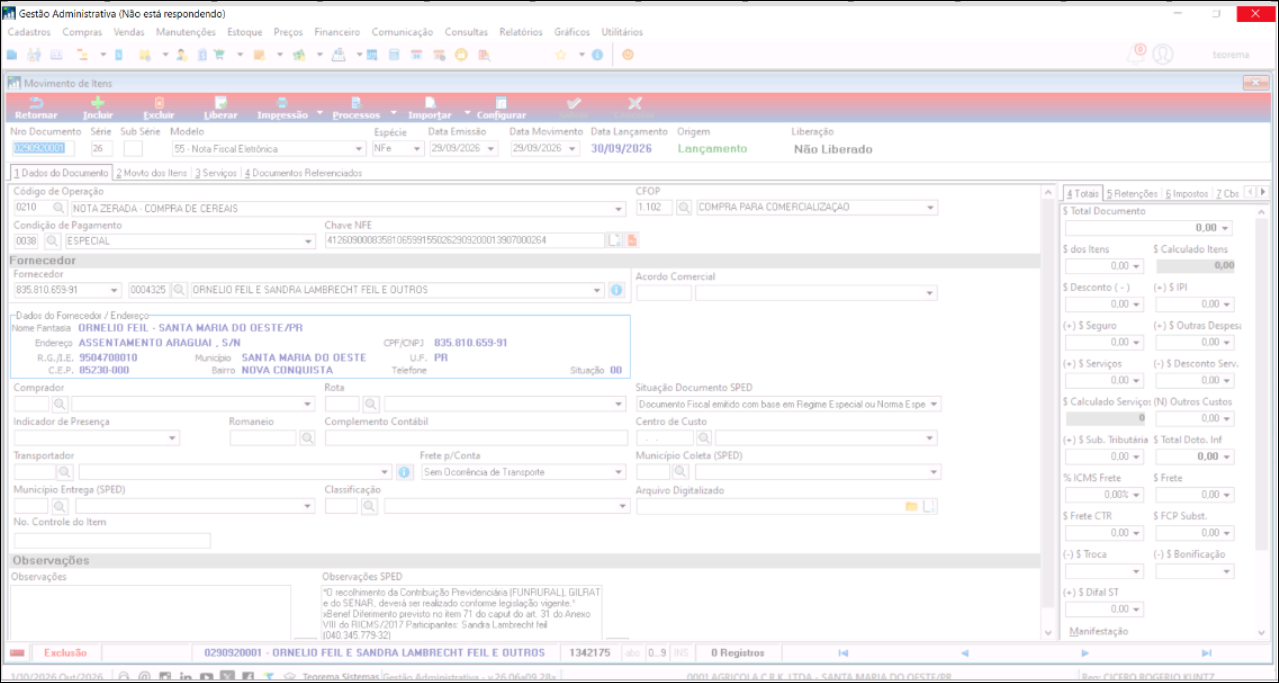
Task: Expand the Situação Documento SPED dropdown
Action: [934, 404]
